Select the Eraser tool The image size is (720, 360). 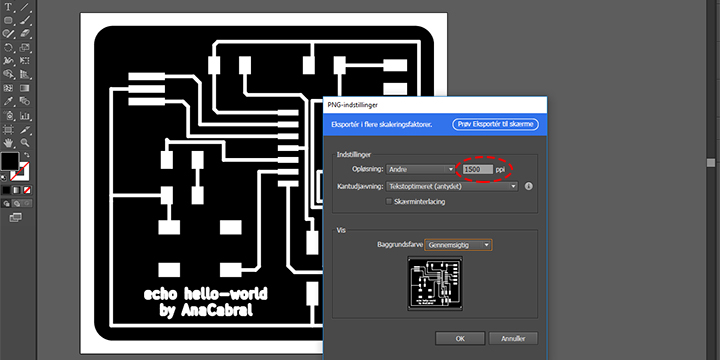pos(25,34)
